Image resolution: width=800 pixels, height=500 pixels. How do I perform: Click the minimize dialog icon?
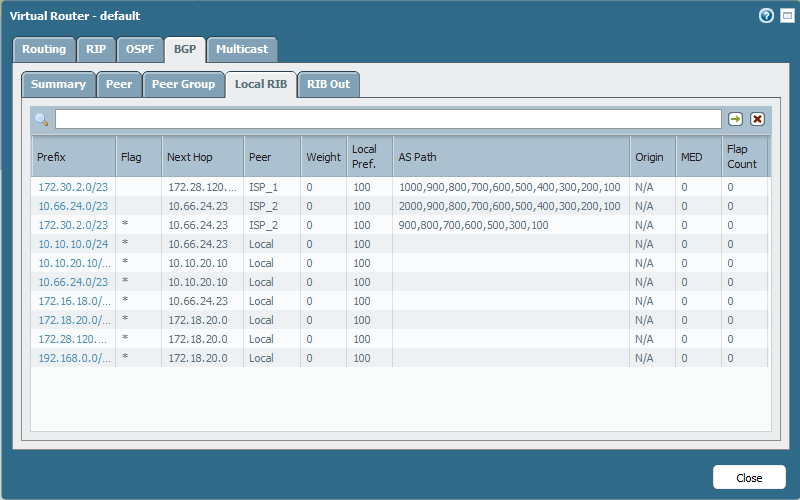point(787,16)
